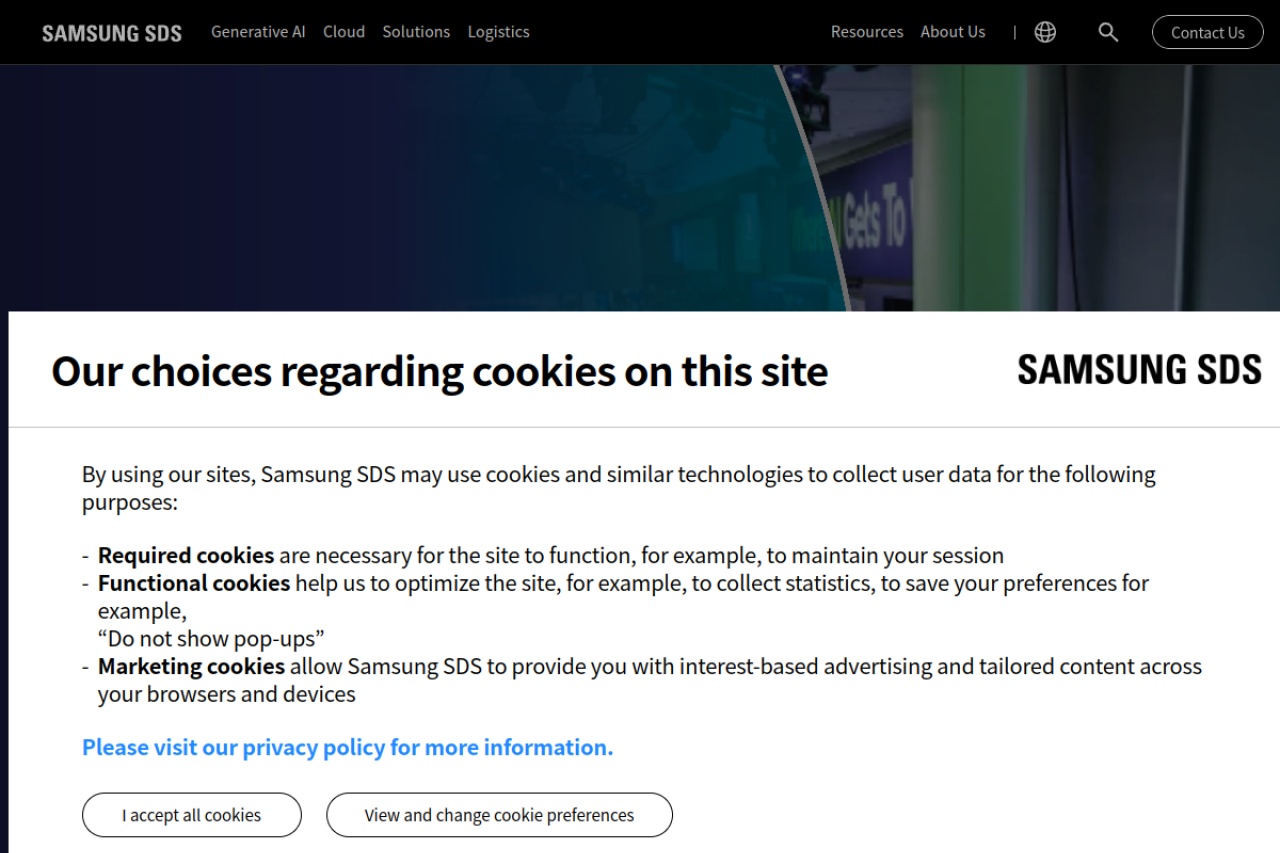Viewport: 1280px width, 853px height.
Task: Click the 'Do not show pop-ups' text
Action: click(211, 639)
